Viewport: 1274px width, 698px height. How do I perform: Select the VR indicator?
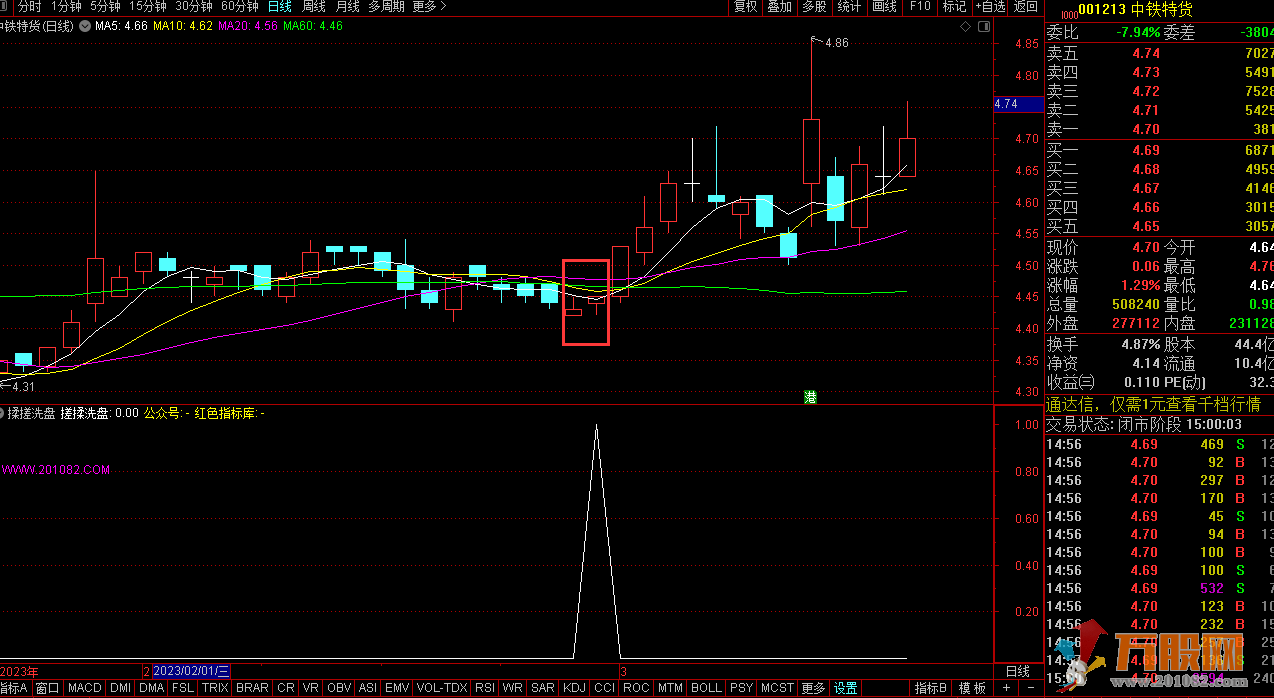(x=311, y=688)
